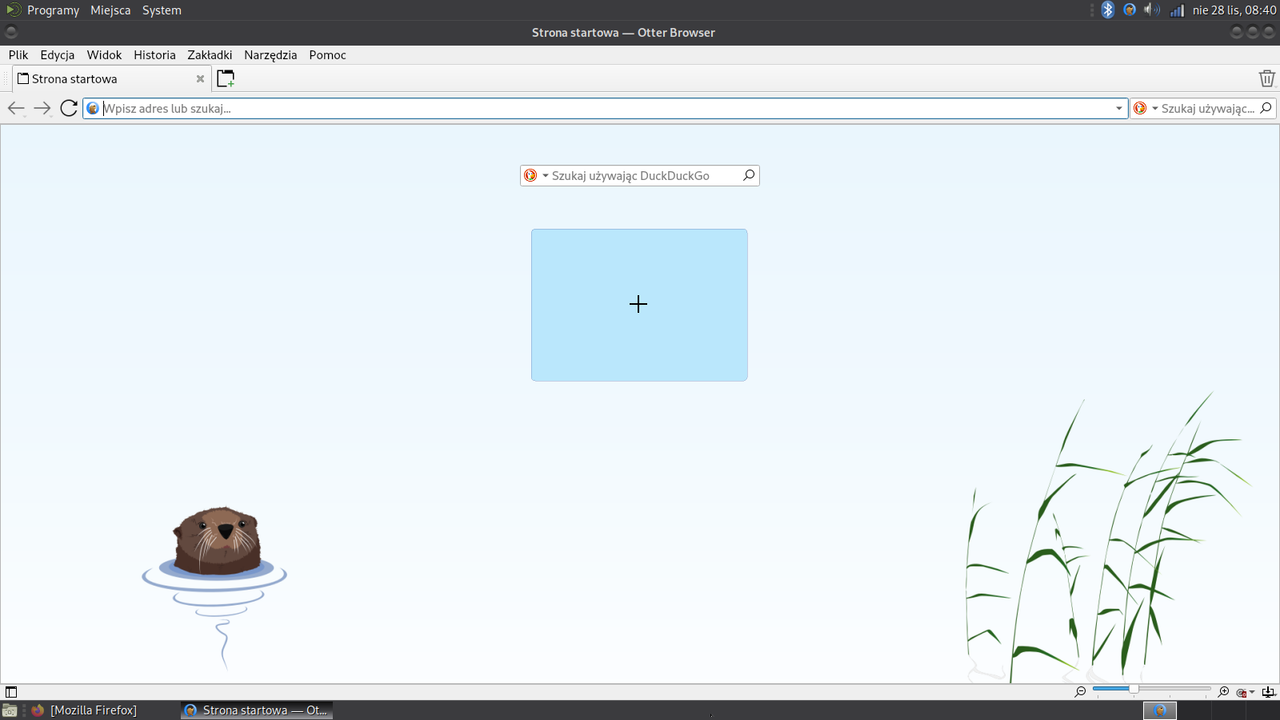Open the Plik menu

18,55
